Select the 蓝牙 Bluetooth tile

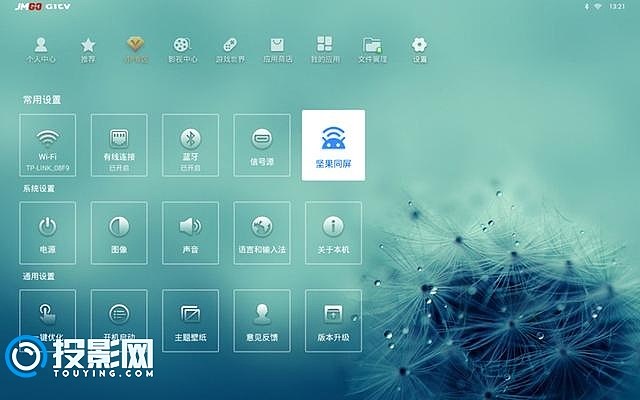click(x=190, y=145)
